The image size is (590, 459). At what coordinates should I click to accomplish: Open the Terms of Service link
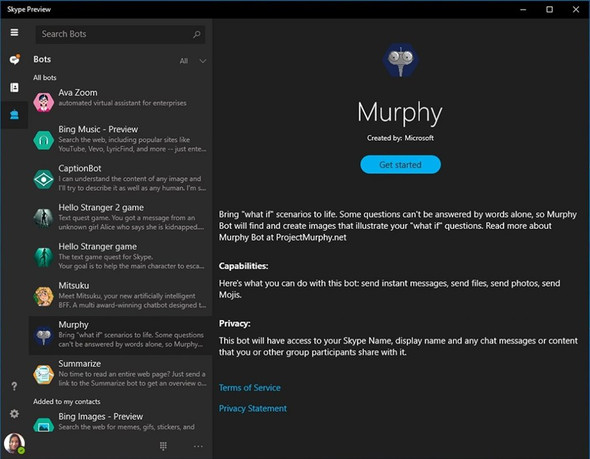coord(249,388)
